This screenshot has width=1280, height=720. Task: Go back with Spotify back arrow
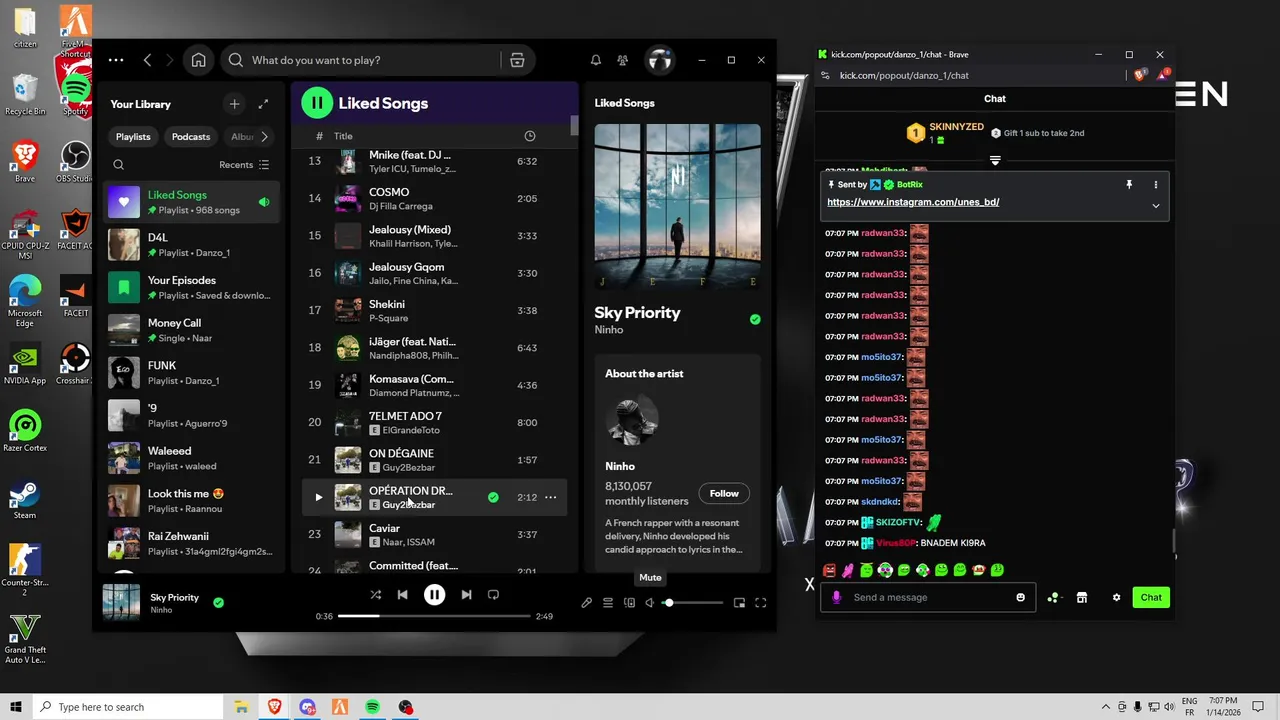pos(147,60)
